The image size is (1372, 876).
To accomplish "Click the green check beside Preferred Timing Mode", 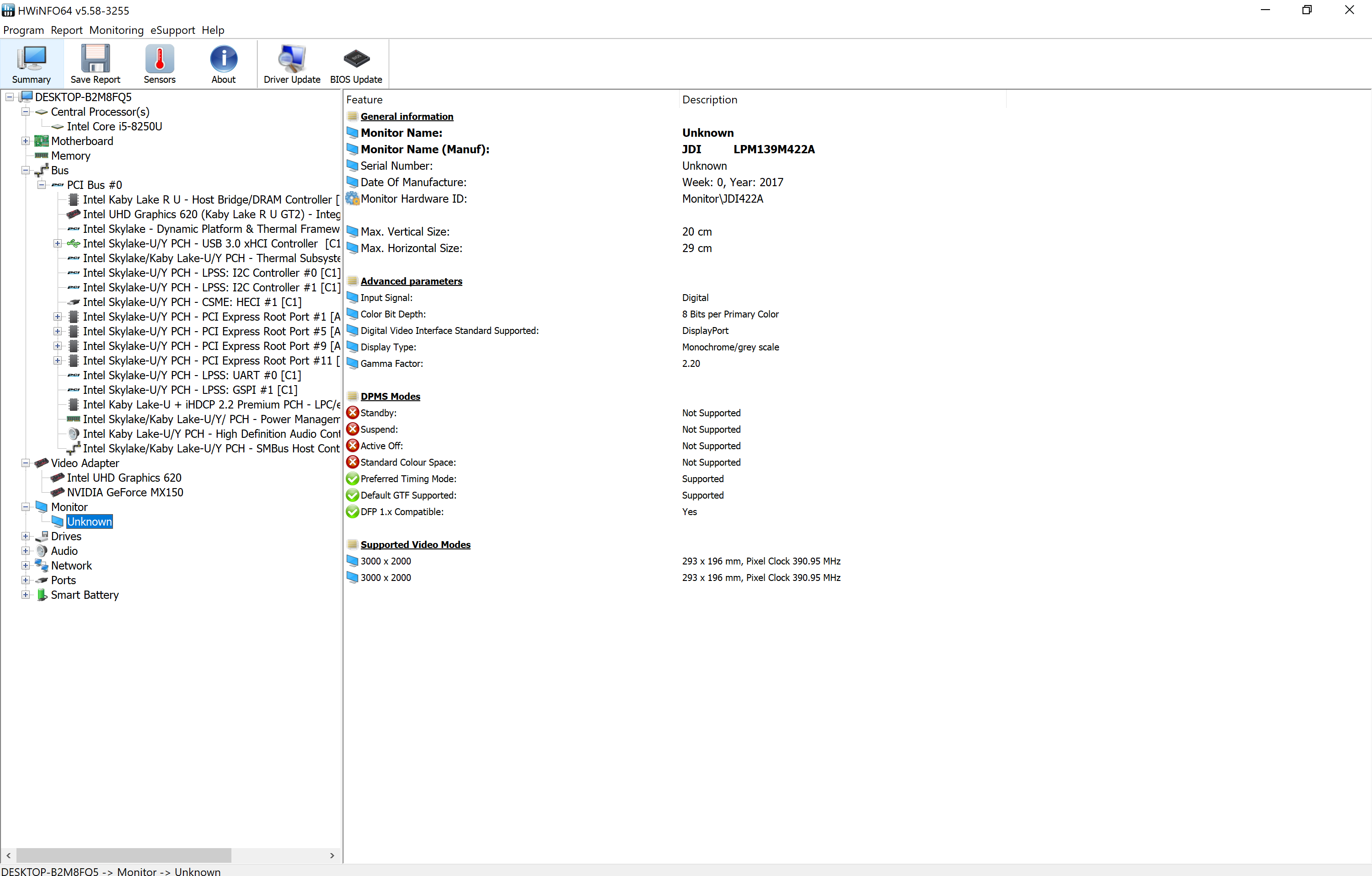I will (x=353, y=479).
